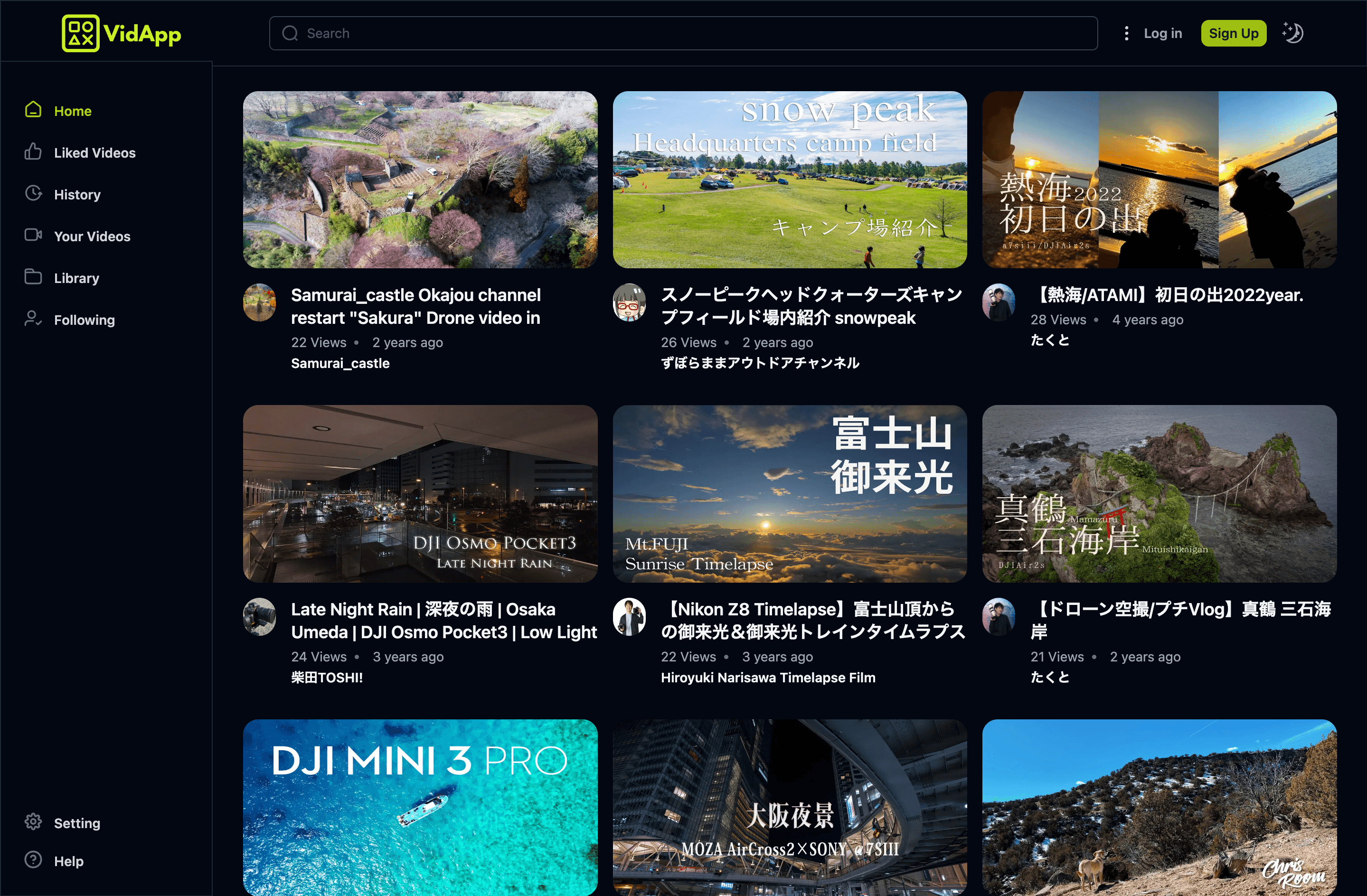Screen dimensions: 1367x896
Task: Click '24 Views' text
Action: 319,657
